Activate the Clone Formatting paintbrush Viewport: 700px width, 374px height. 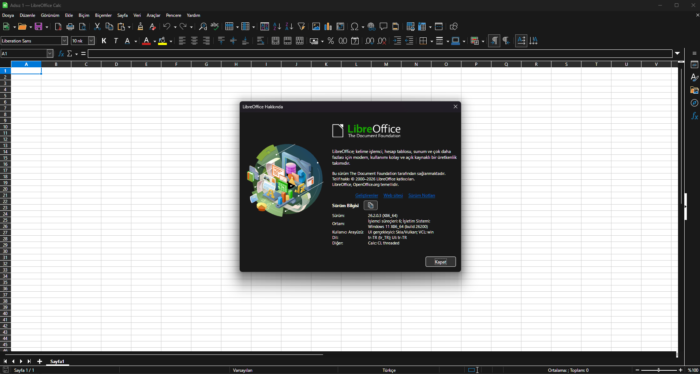[140, 27]
